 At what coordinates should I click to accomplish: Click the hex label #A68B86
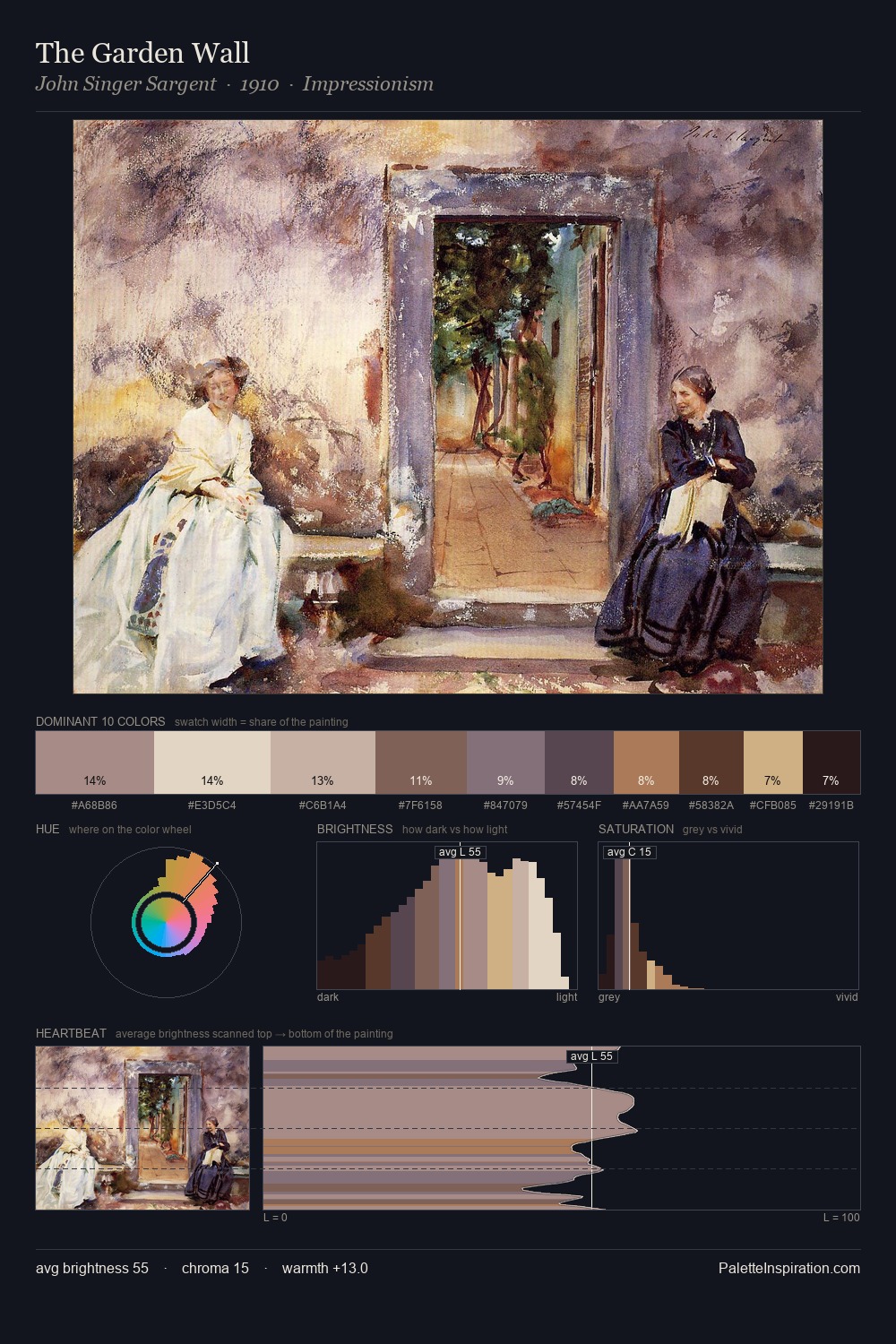(x=95, y=806)
